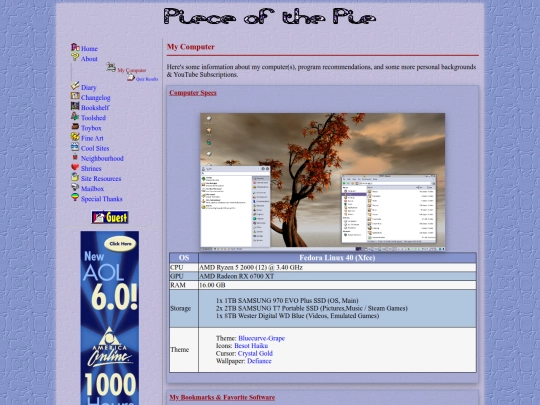The image size is (540, 405).
Task: Open the Crystal Gold cursor link
Action: click(x=255, y=353)
